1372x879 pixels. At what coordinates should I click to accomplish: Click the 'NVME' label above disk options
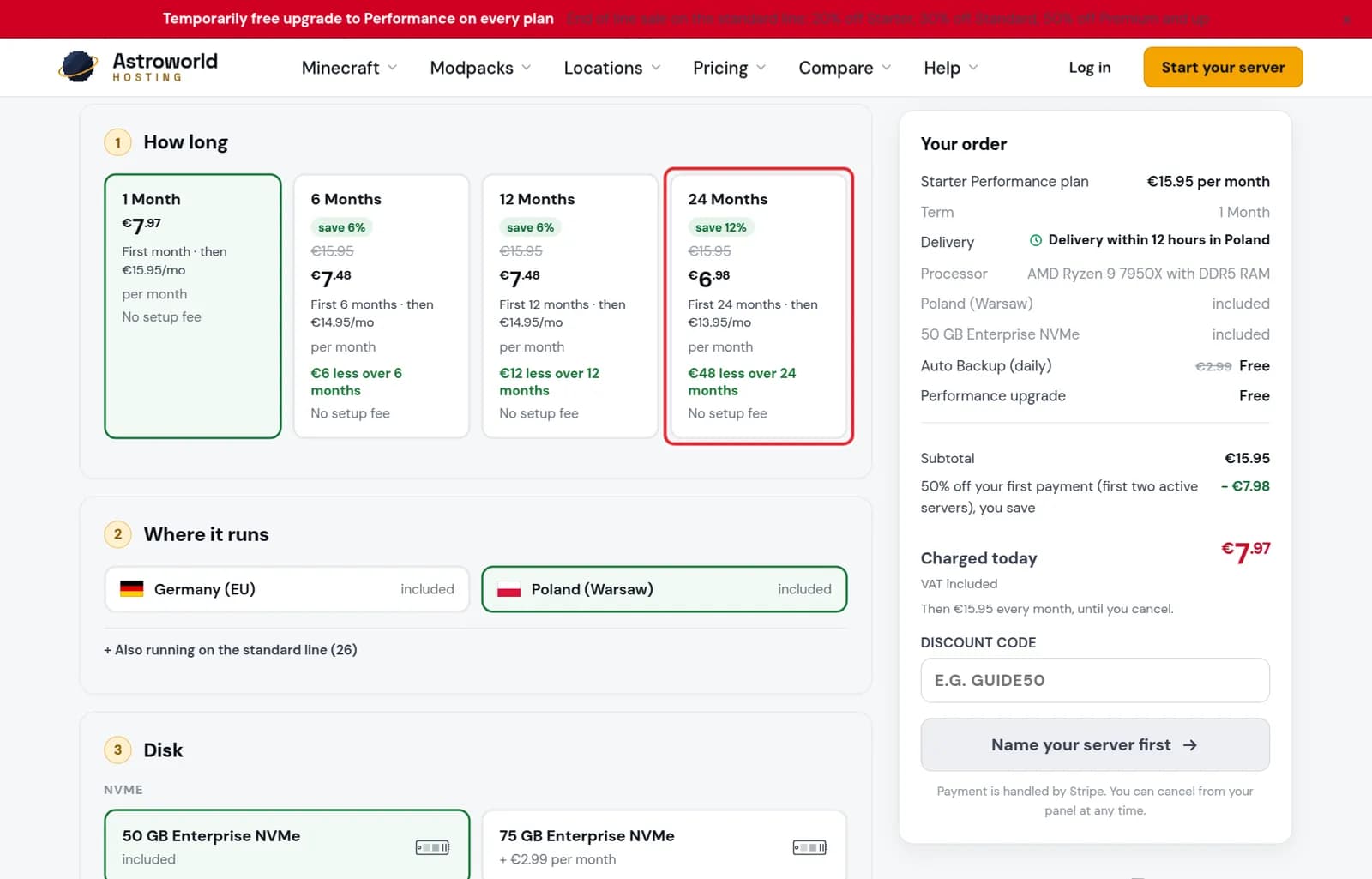(x=123, y=790)
